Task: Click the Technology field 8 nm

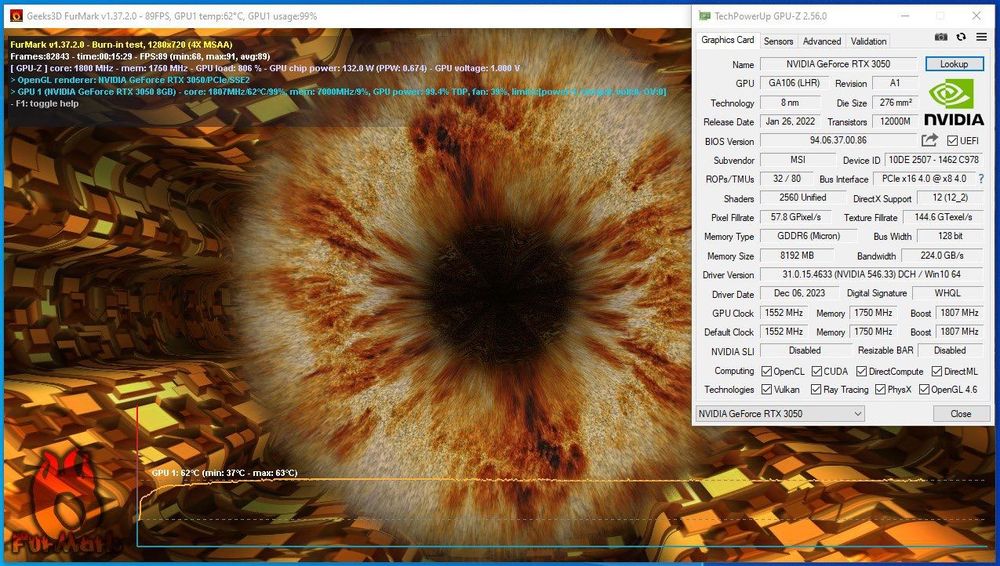Action: [x=790, y=102]
